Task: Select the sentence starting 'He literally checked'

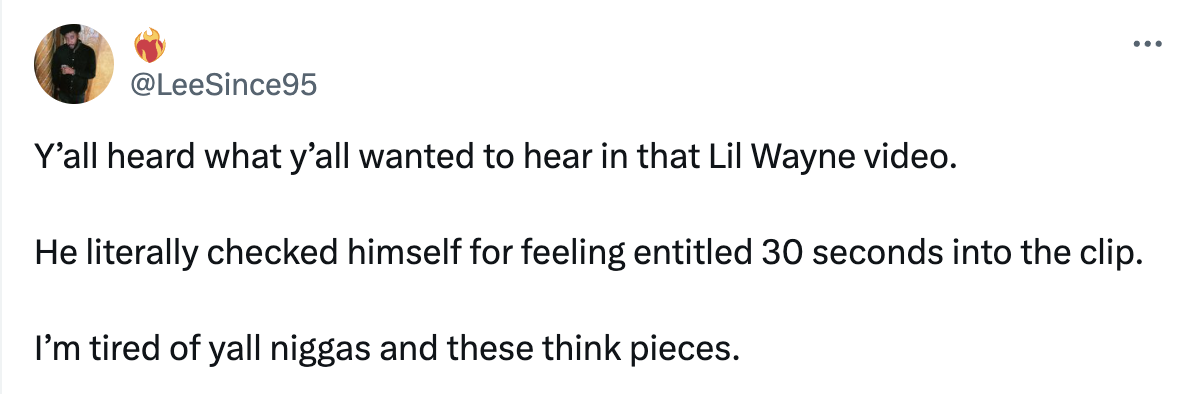Action: (589, 253)
